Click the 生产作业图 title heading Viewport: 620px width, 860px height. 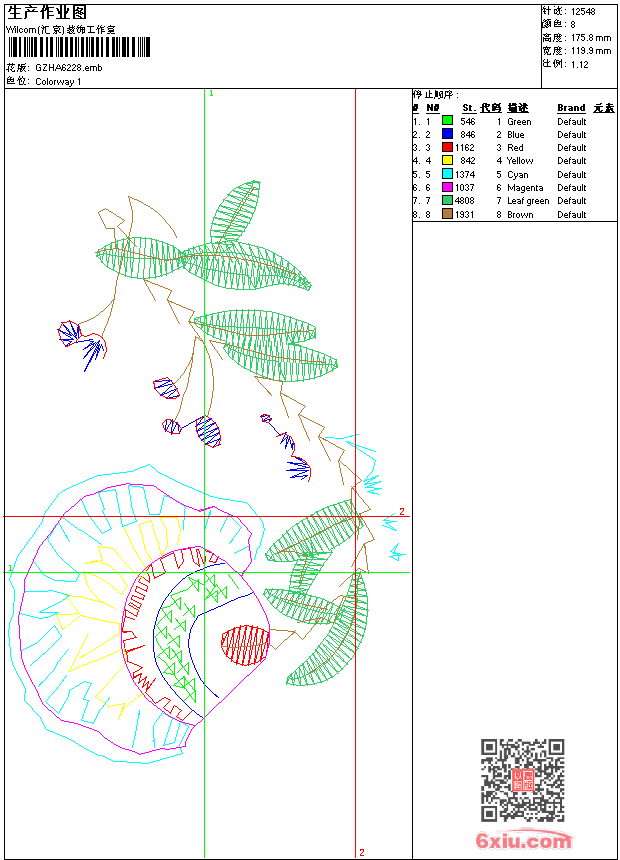[47, 13]
